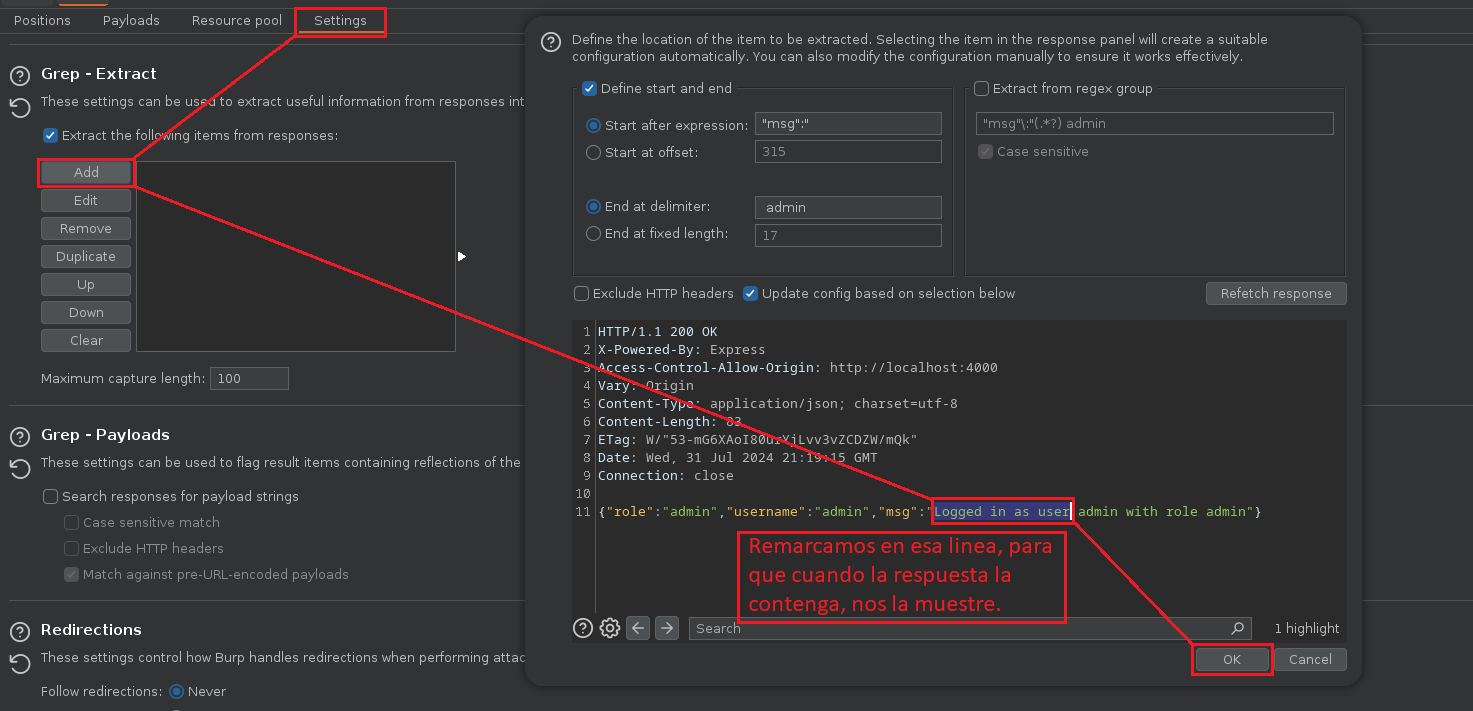This screenshot has width=1473, height=711.
Task: Reset Grep - Payloads settings to default
Action: pyautogui.click(x=19, y=468)
